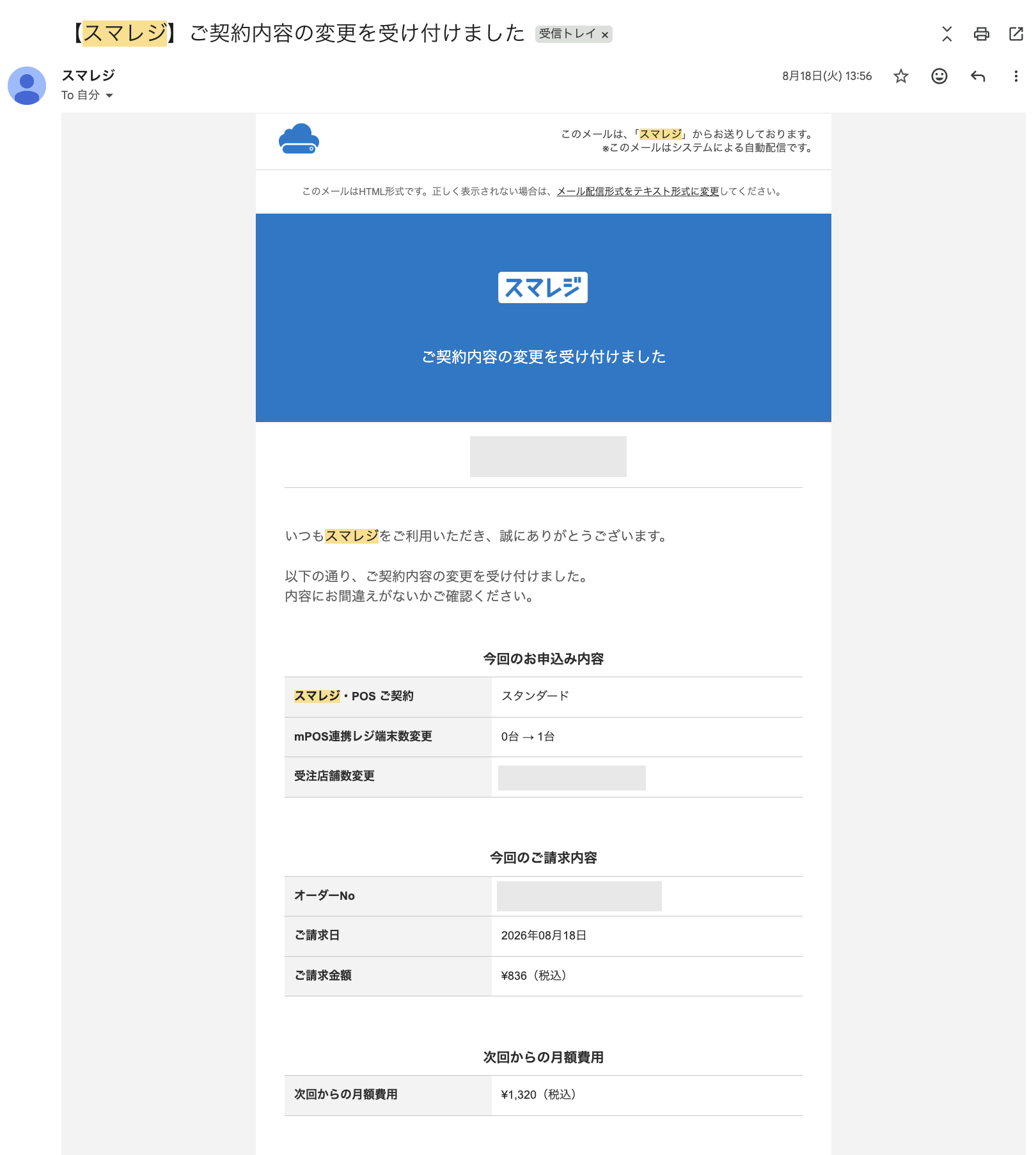
Task: Click the 0台 → 1台 value
Action: point(528,737)
